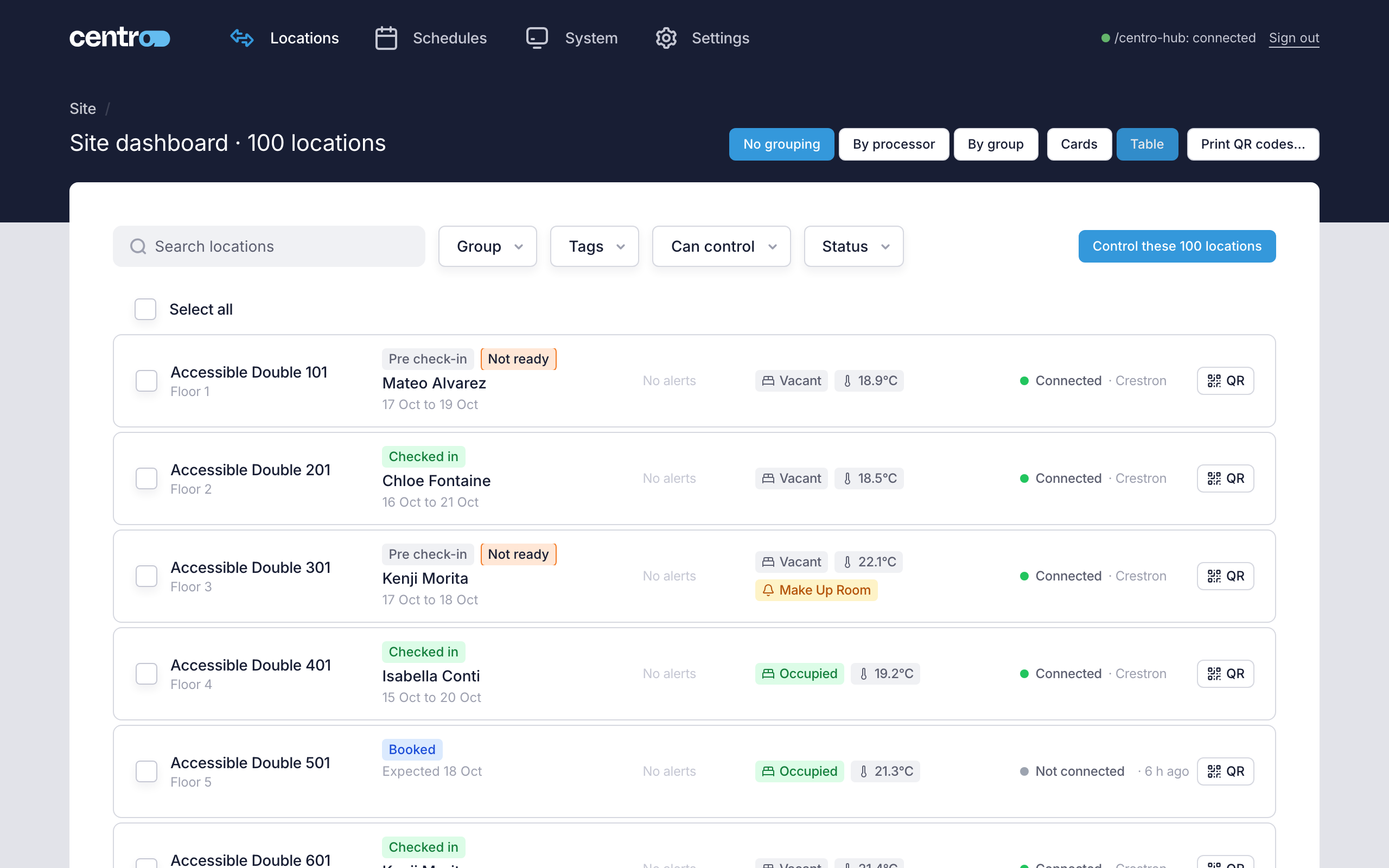Open the Group filter dropdown

[487, 246]
